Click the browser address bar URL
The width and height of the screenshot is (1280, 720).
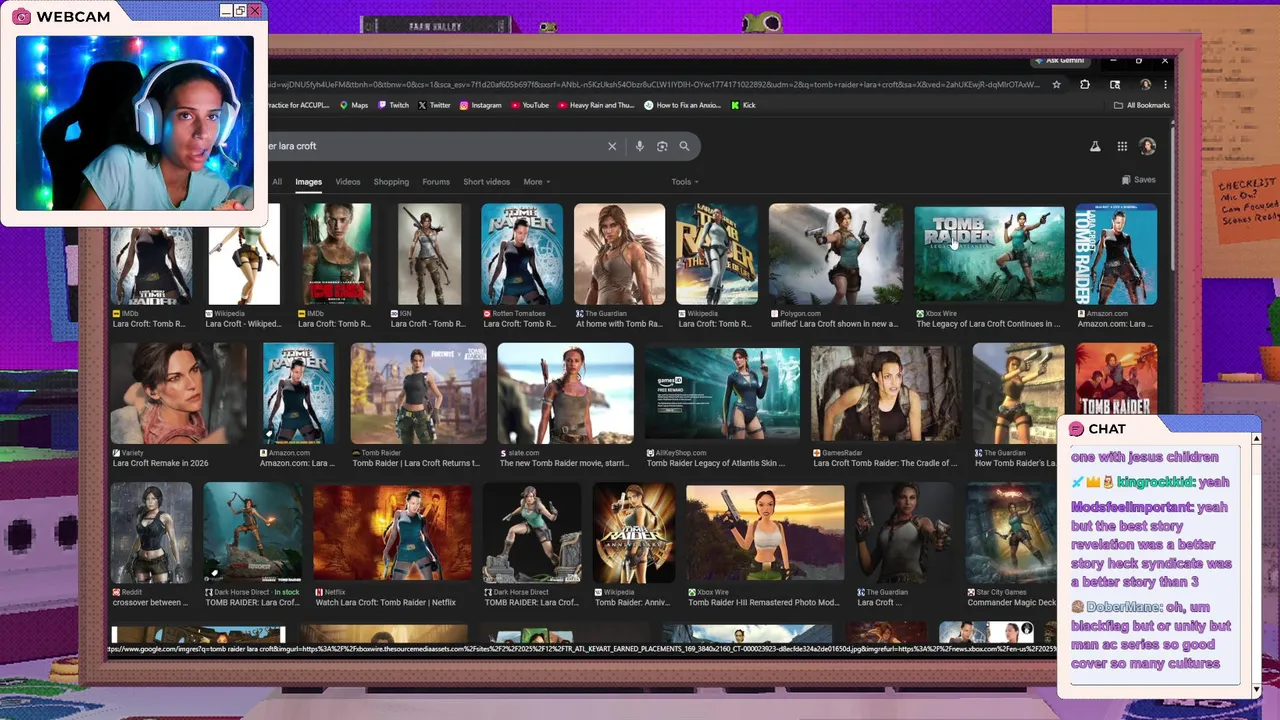tap(655, 85)
